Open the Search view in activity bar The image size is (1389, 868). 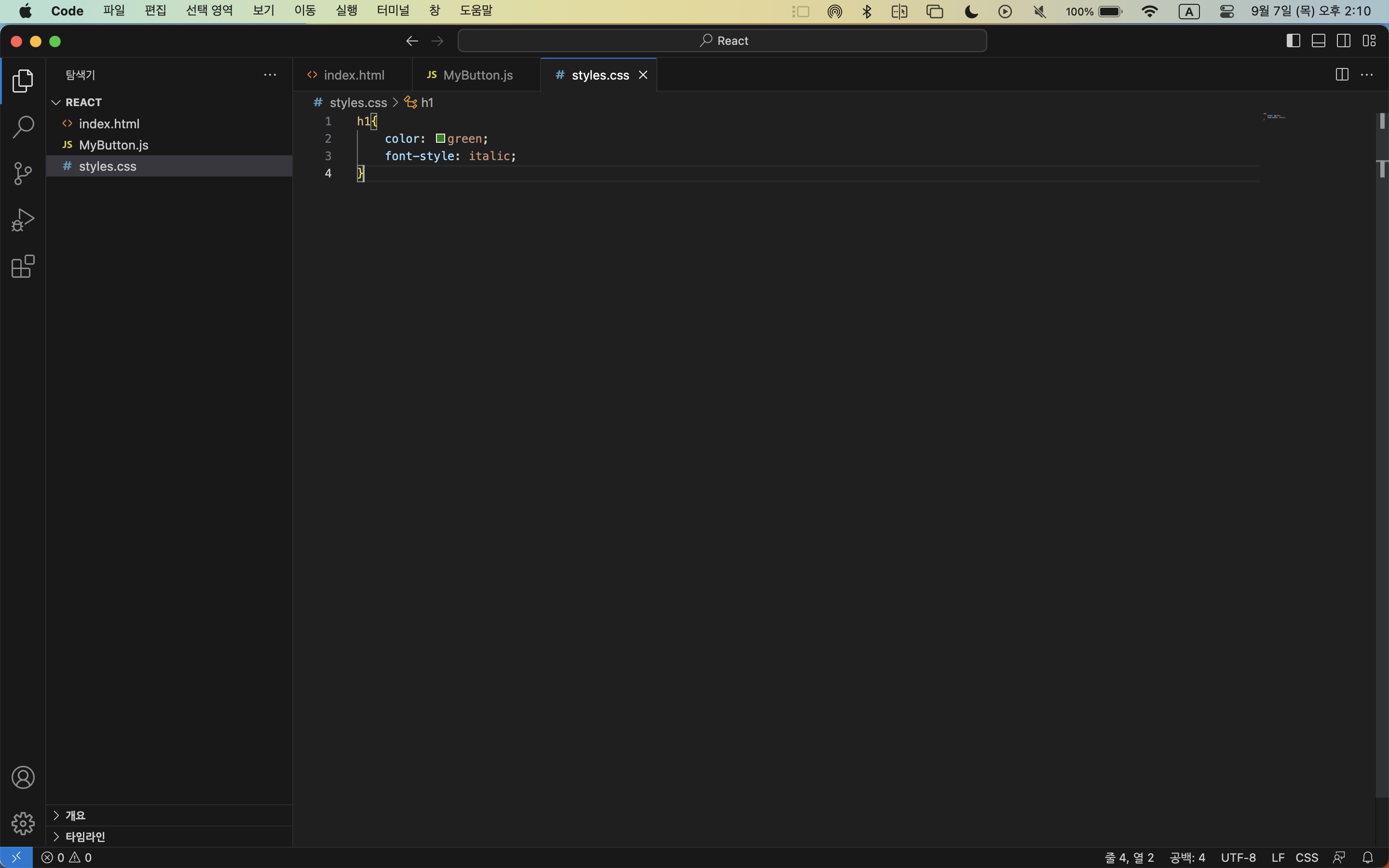[23, 127]
